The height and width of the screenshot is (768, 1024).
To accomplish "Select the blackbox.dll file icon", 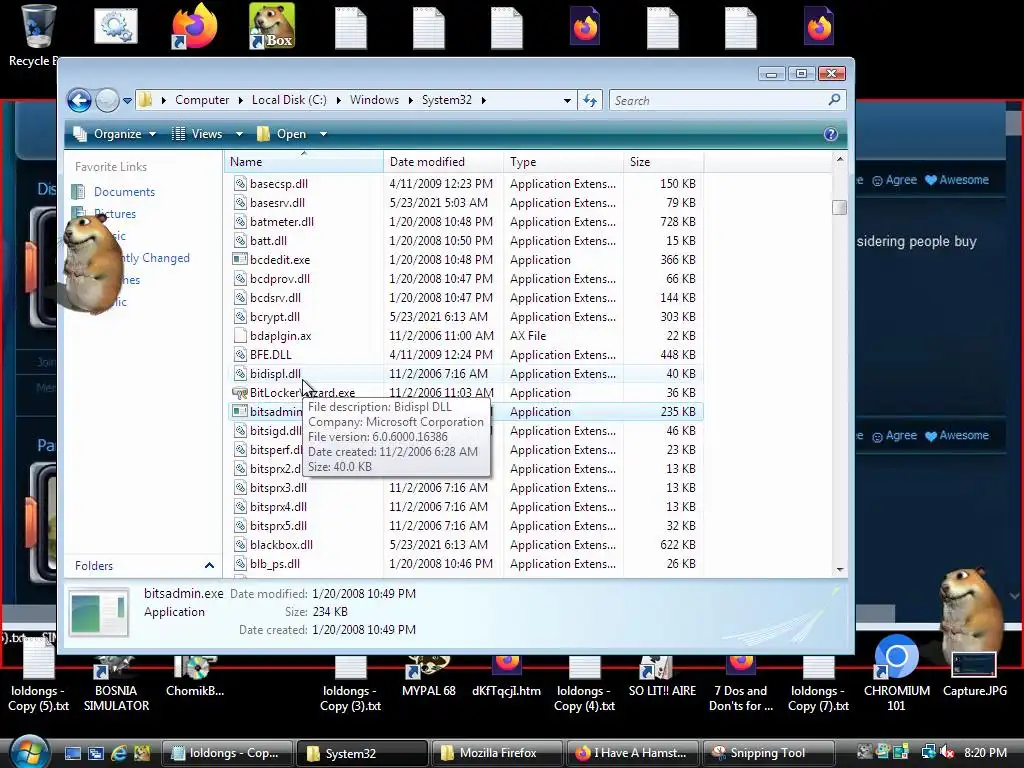I will tap(240, 545).
